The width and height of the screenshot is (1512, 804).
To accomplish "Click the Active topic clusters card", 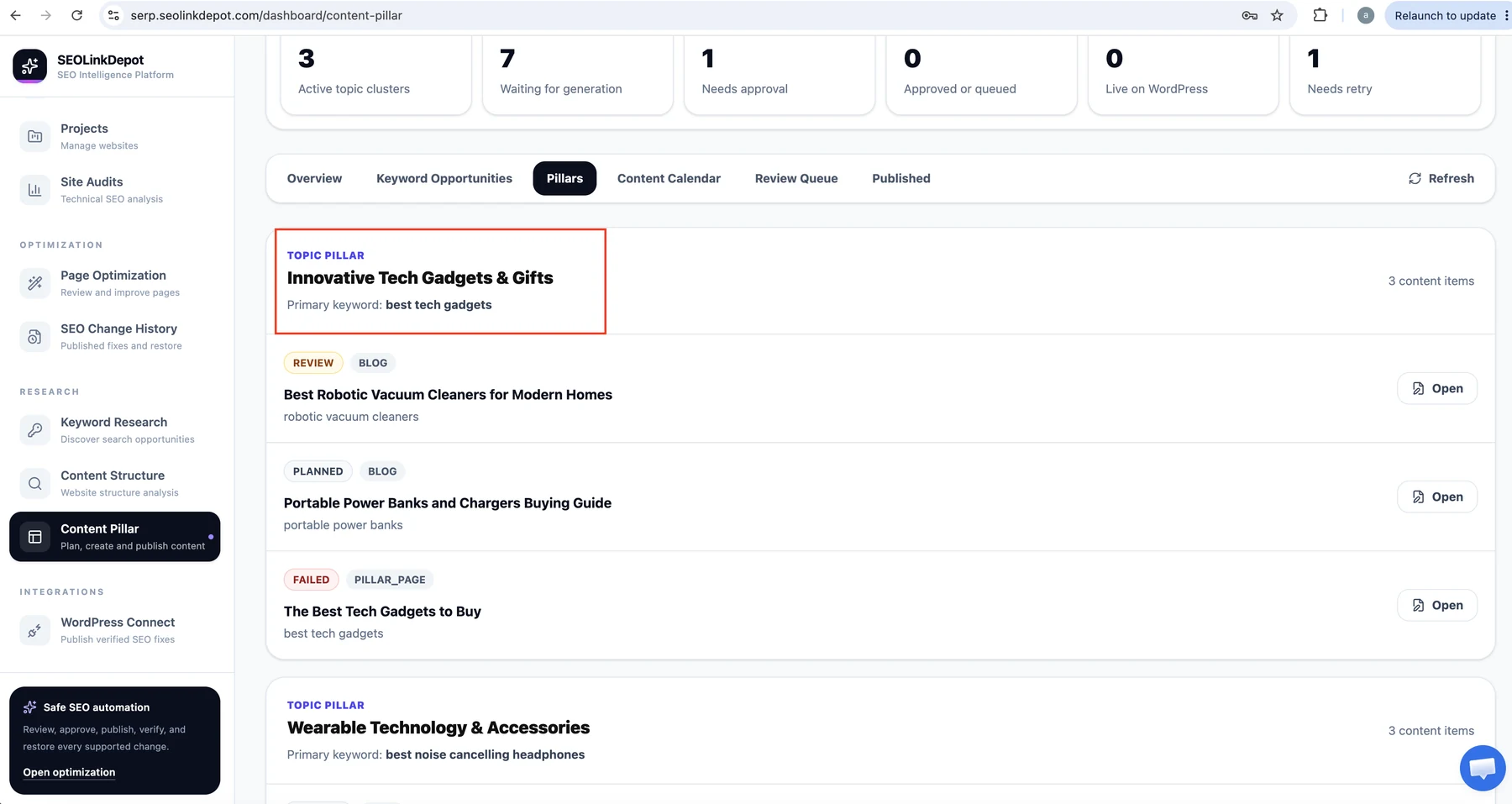I will (x=375, y=75).
